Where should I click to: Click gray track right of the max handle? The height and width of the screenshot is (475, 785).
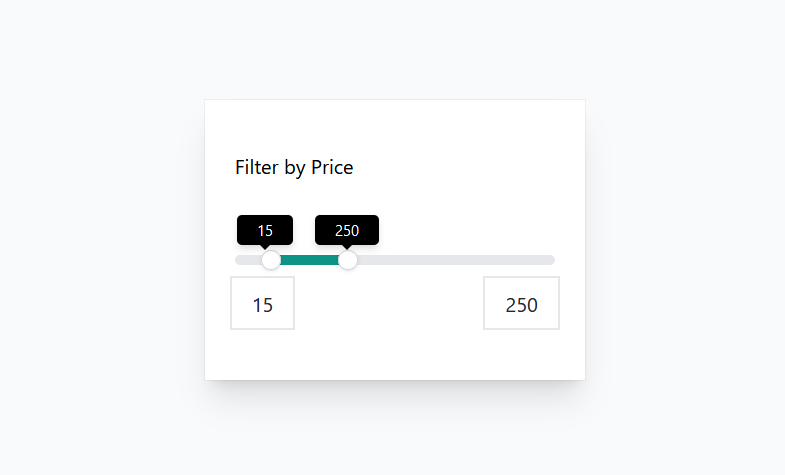(x=450, y=260)
